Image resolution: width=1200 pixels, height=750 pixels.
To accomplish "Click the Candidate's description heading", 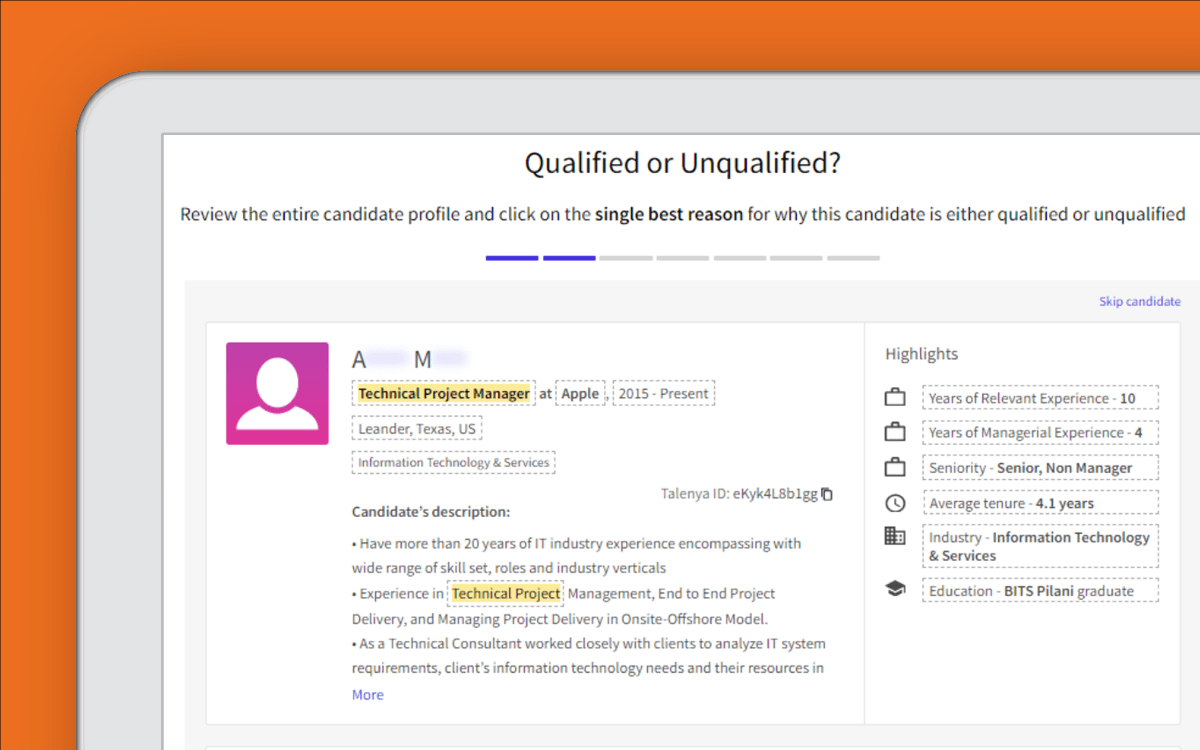I will coord(431,511).
